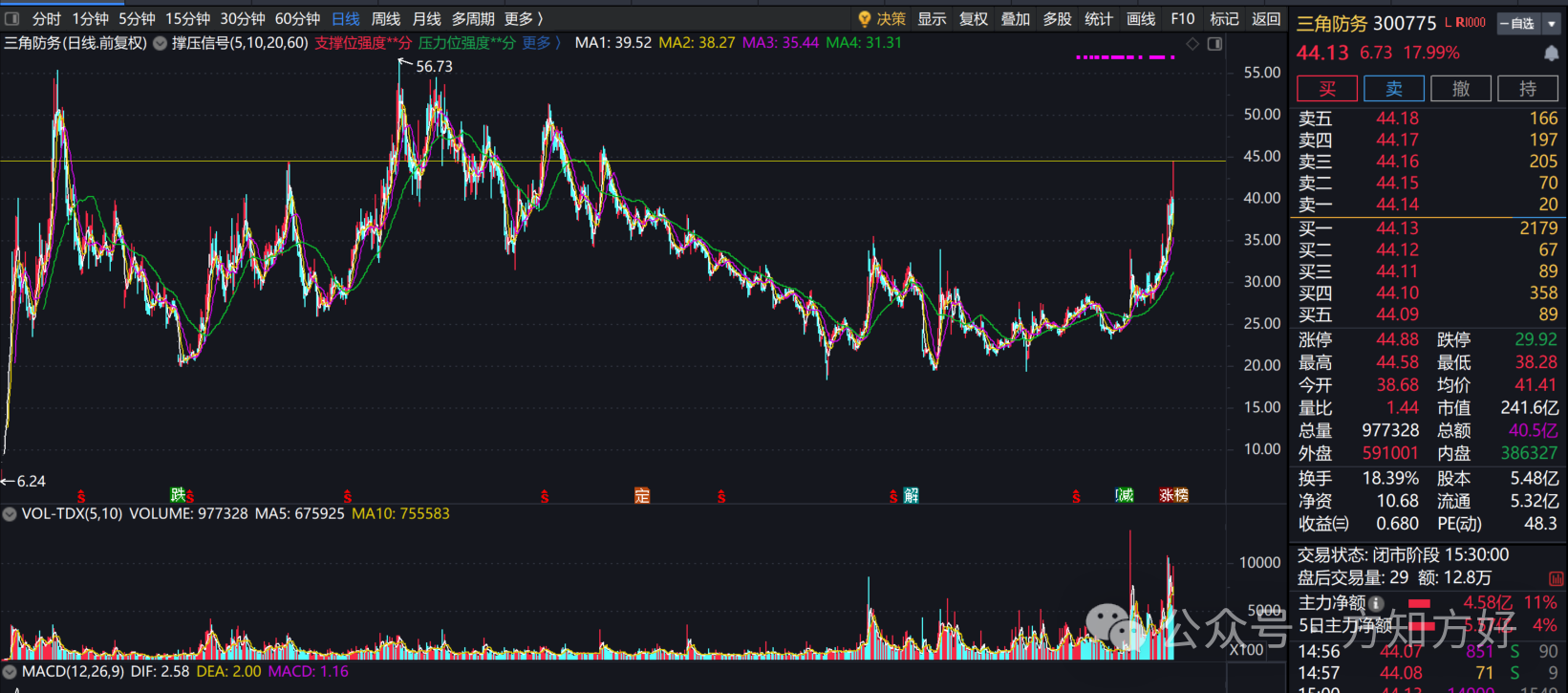Select the 60分钟 timeframe
Image resolution: width=1568 pixels, height=693 pixels.
click(x=298, y=18)
